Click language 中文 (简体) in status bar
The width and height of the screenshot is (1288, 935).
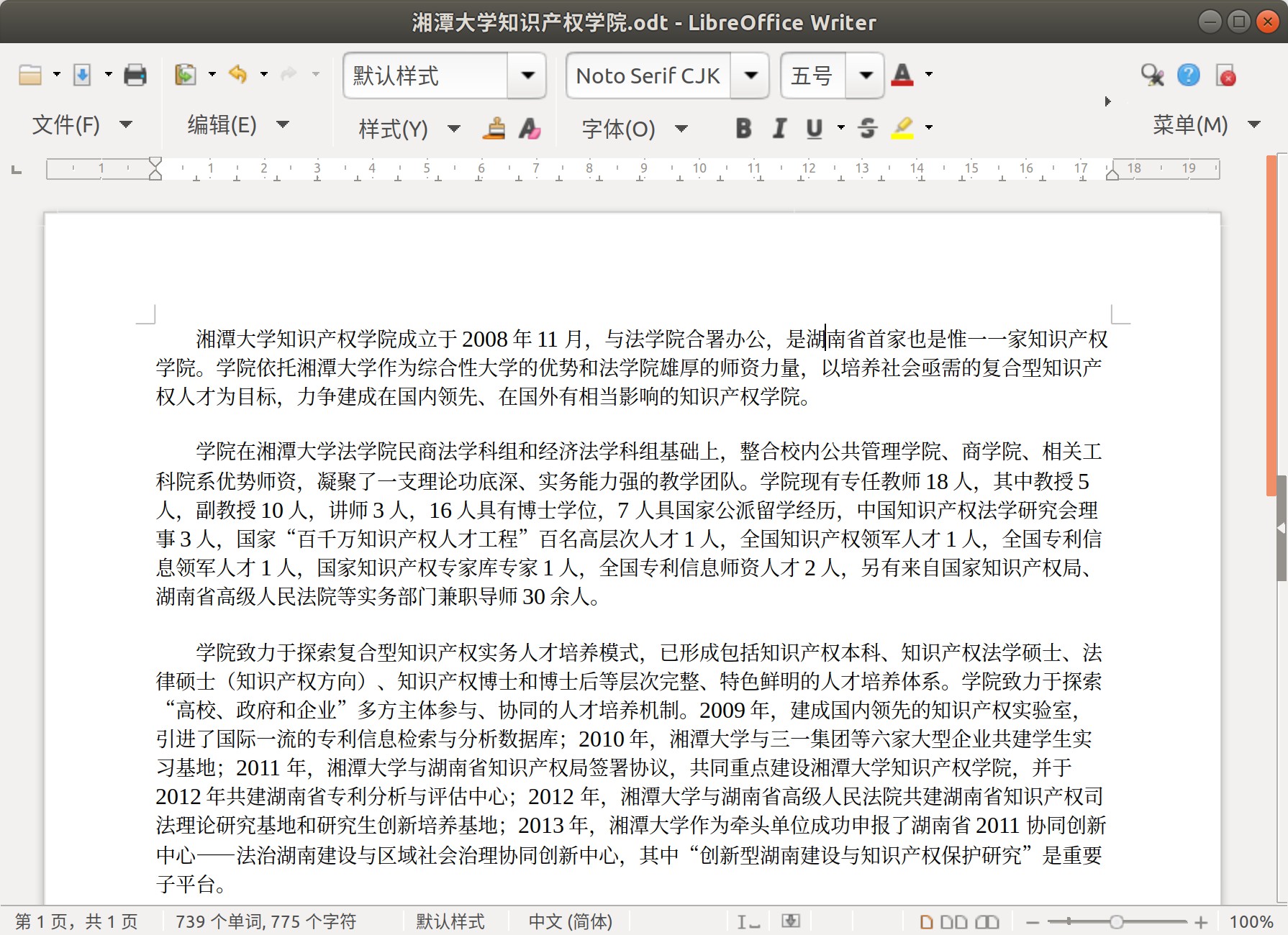click(x=571, y=921)
